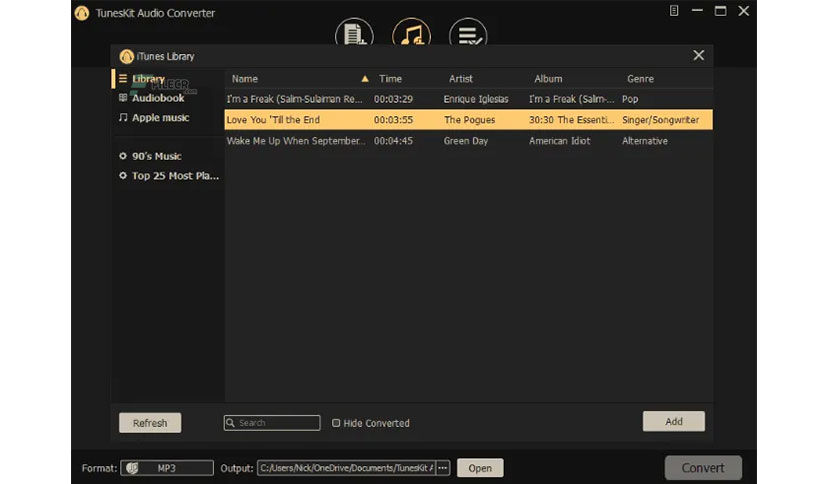Click the TunesKit Audio Converter logo icon
836x484 pixels.
pyautogui.click(x=82, y=13)
